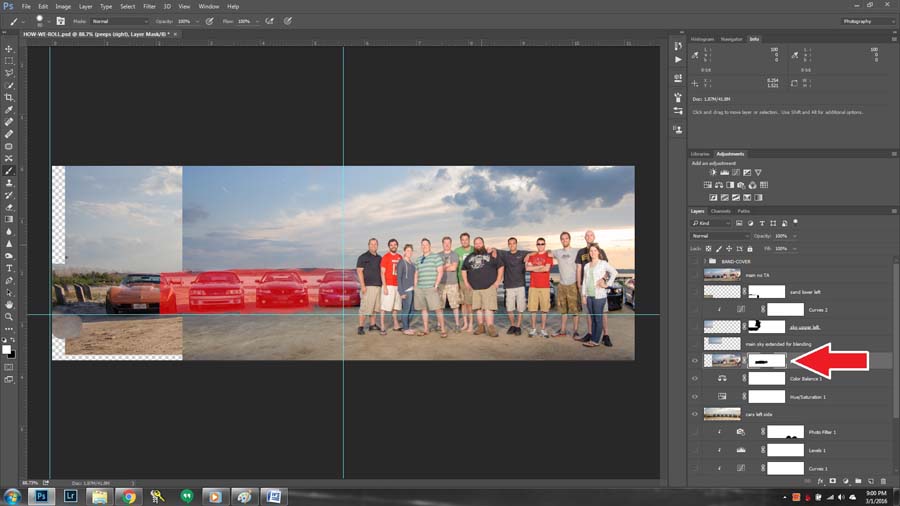Show the BAND-COVER group
This screenshot has width=900, height=506.
click(695, 261)
